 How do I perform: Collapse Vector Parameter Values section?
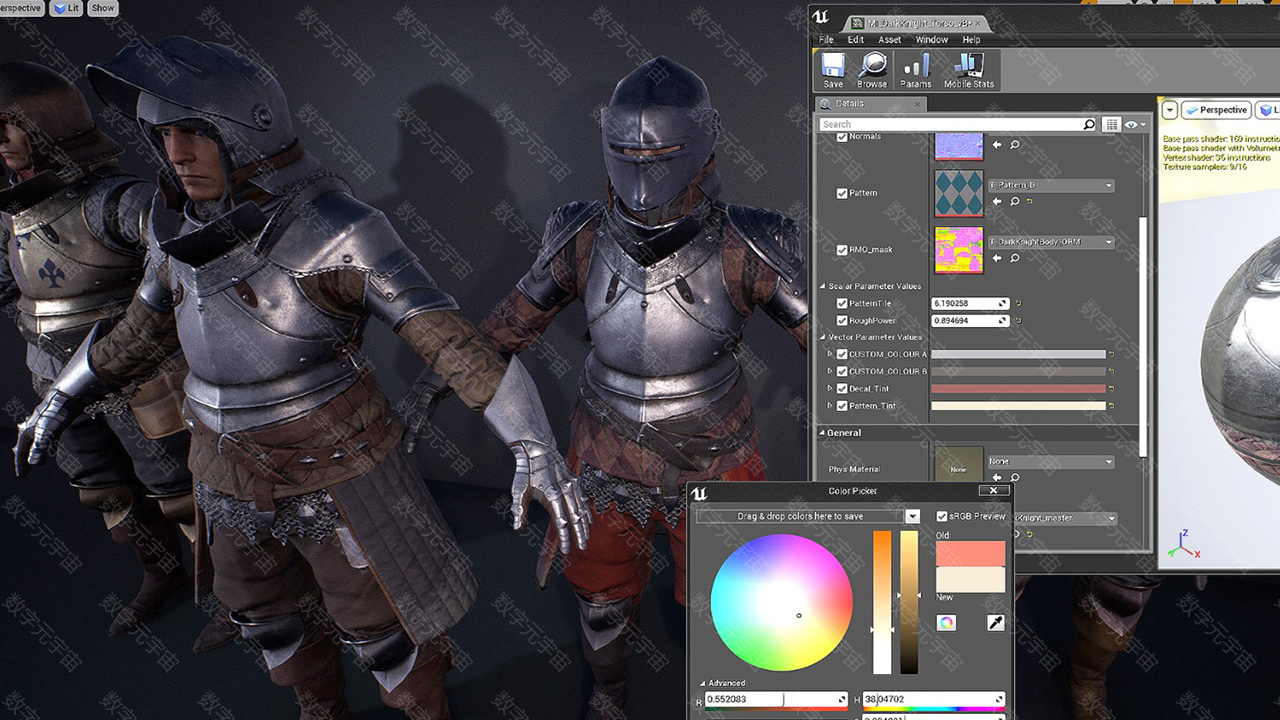[x=822, y=337]
